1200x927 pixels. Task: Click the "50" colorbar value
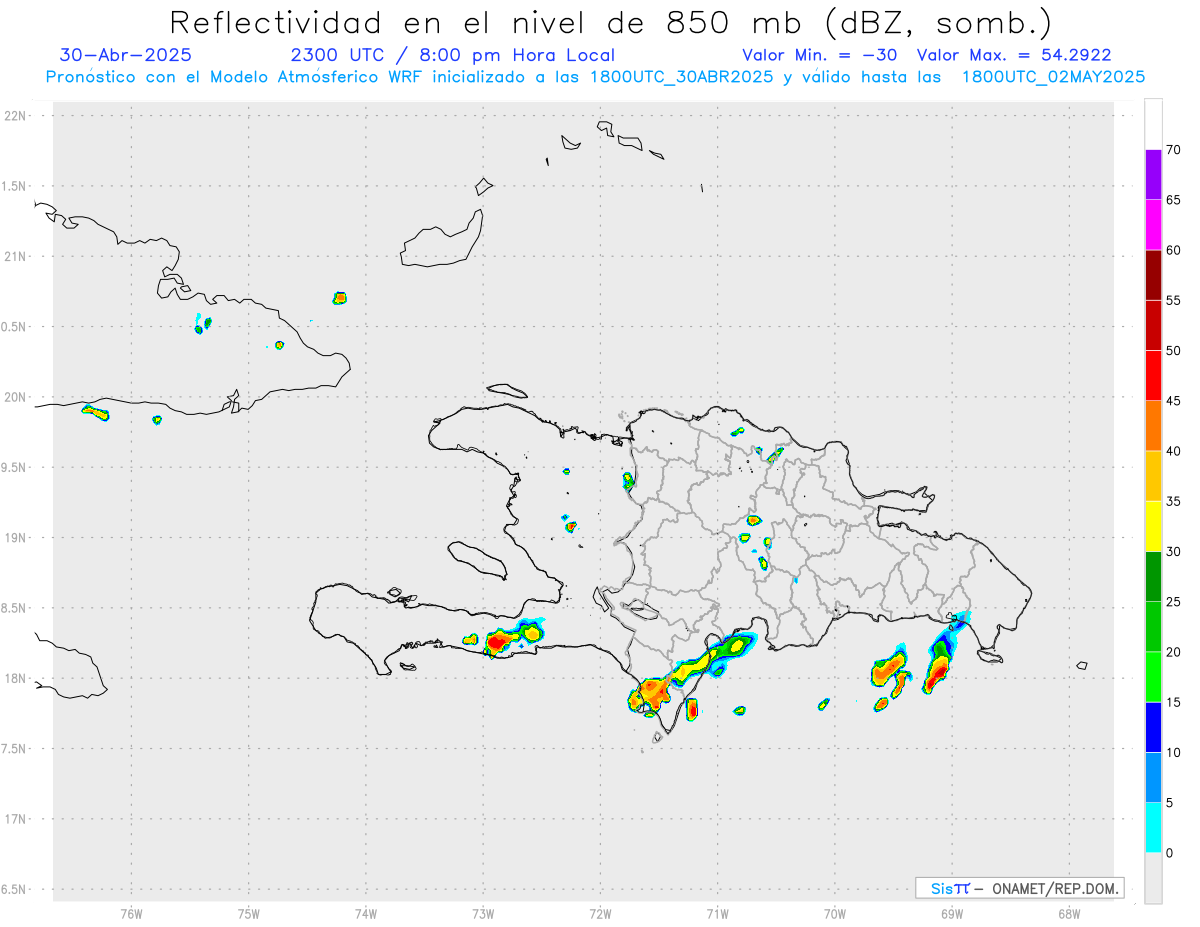[x=1174, y=351]
